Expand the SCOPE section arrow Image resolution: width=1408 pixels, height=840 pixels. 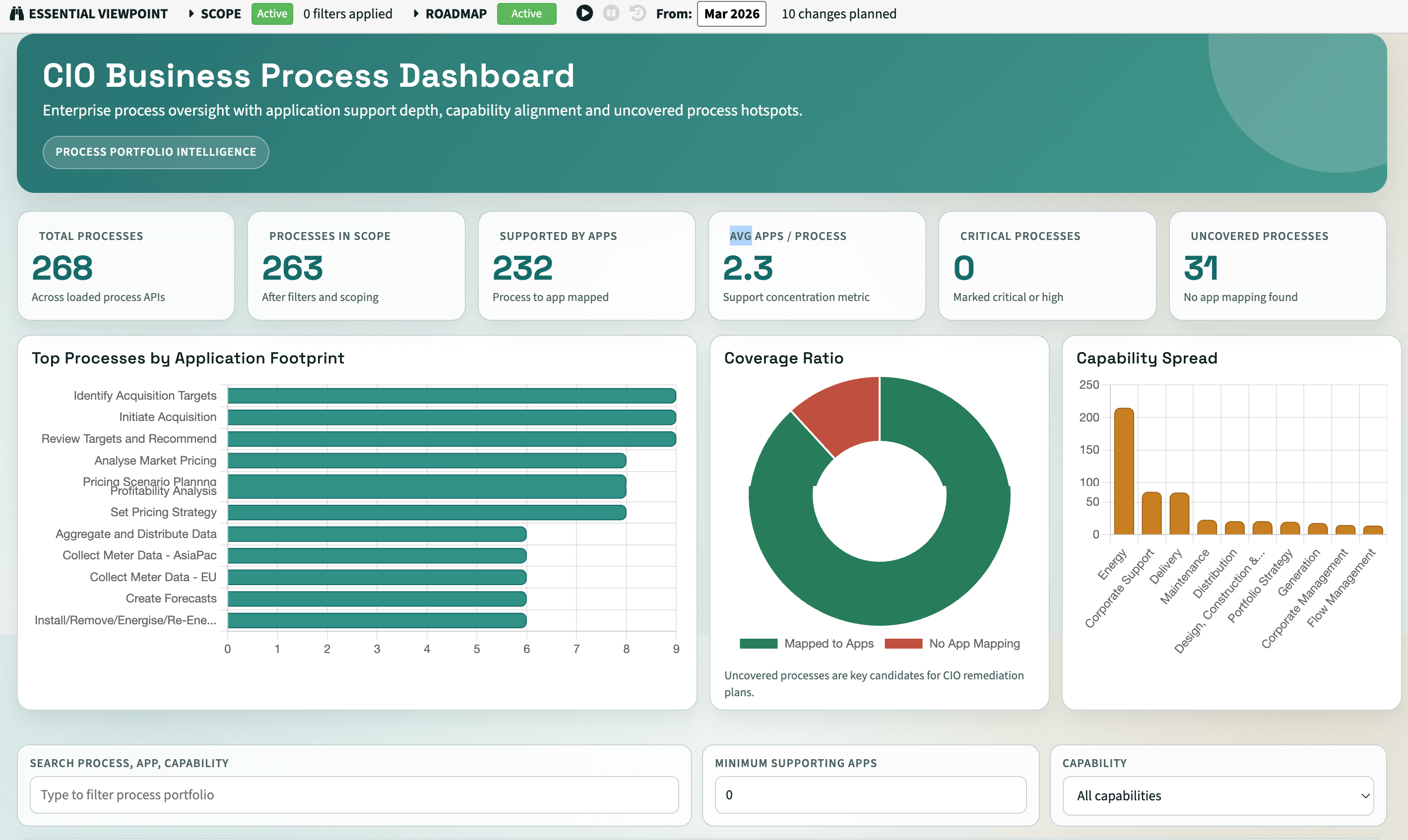click(191, 13)
